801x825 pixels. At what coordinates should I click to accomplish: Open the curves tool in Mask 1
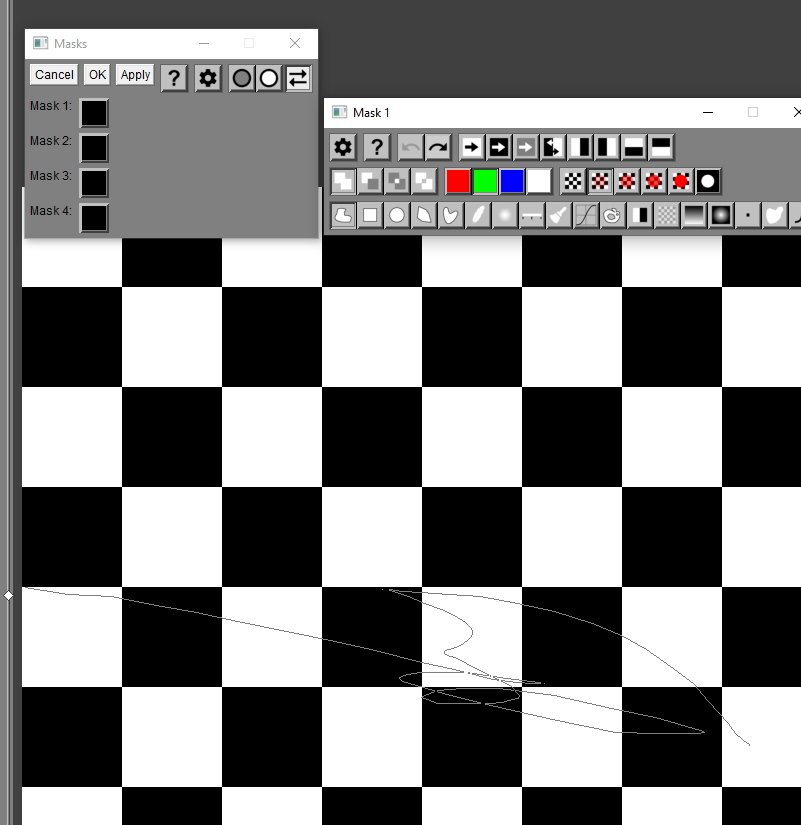(x=586, y=214)
